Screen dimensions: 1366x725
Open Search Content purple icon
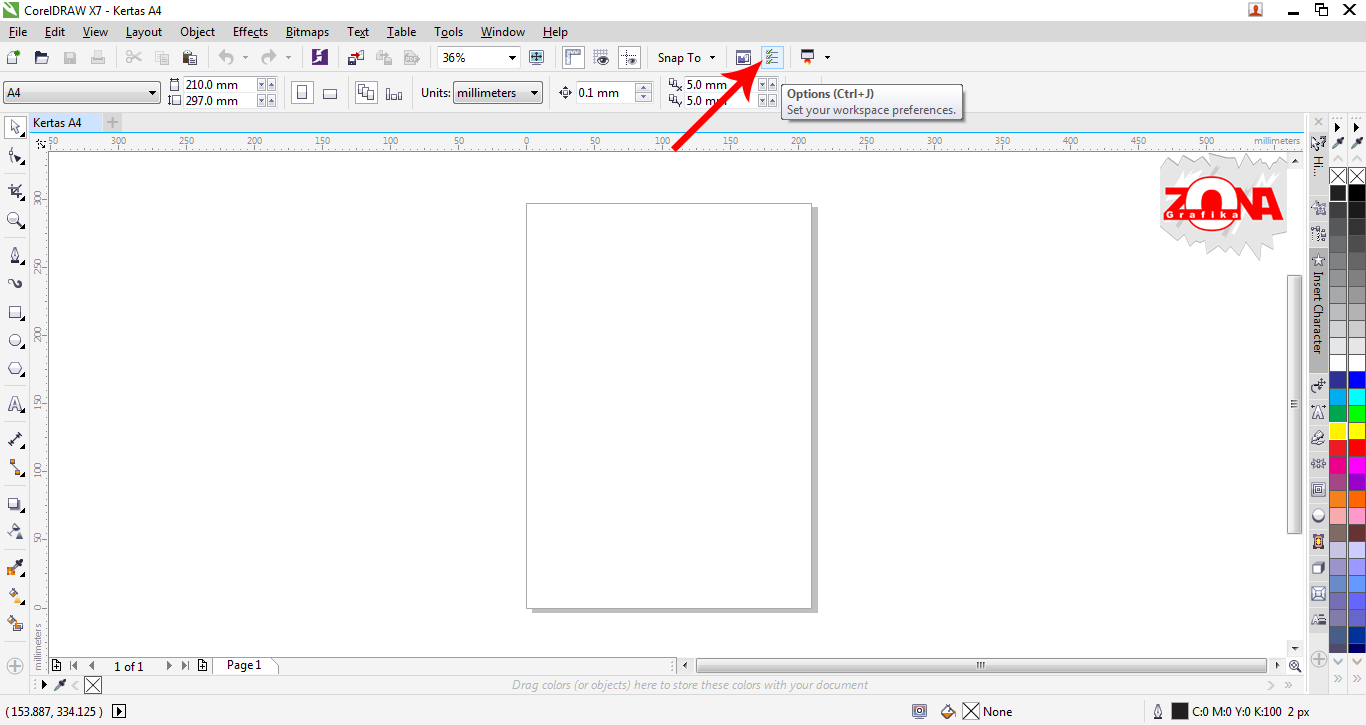(x=320, y=58)
